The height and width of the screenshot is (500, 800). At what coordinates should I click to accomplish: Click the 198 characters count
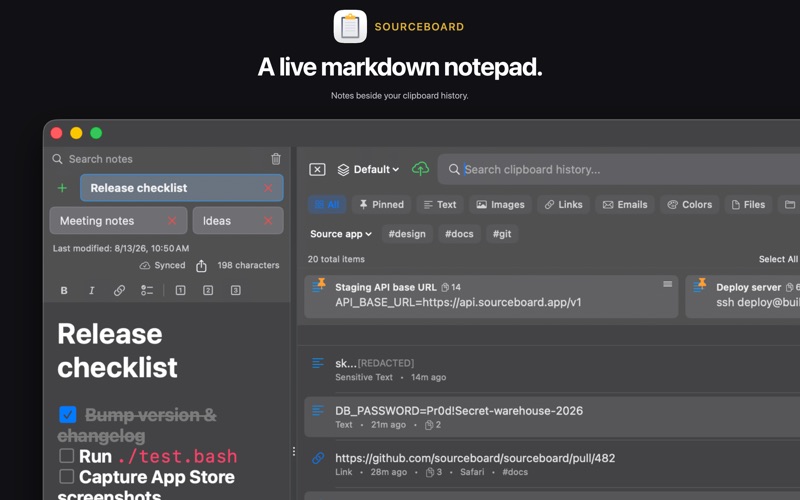[x=248, y=265]
